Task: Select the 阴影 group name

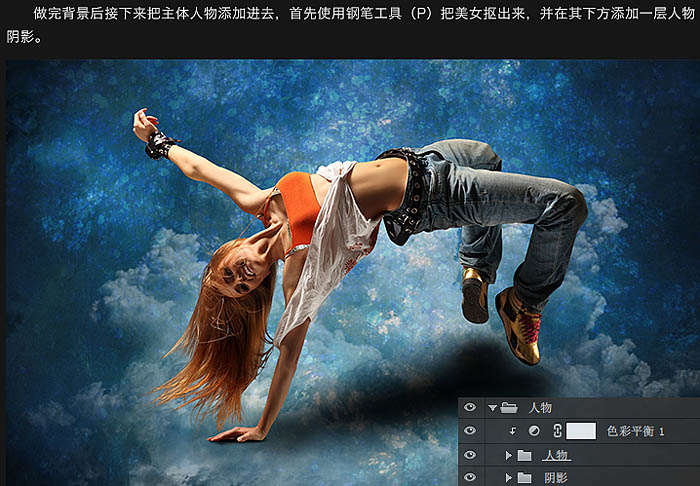Action: pyautogui.click(x=555, y=477)
